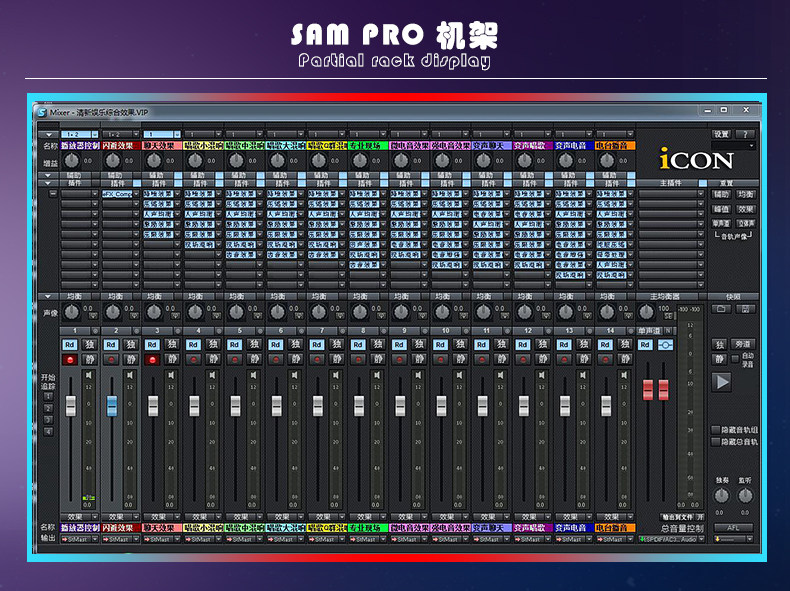Solo channel 12 with its 独 button

click(543, 345)
